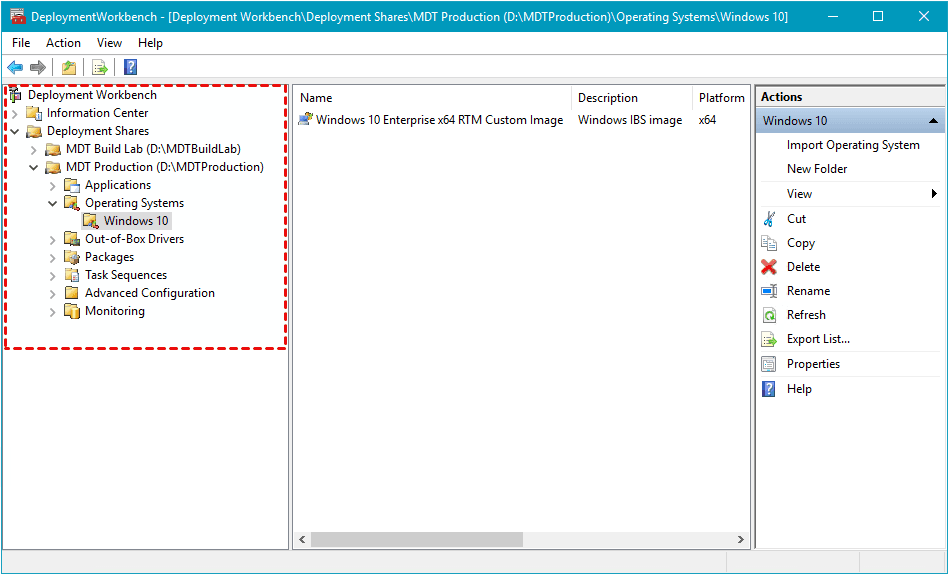The image size is (950, 576).
Task: Click the Properties action label
Action: (x=813, y=364)
